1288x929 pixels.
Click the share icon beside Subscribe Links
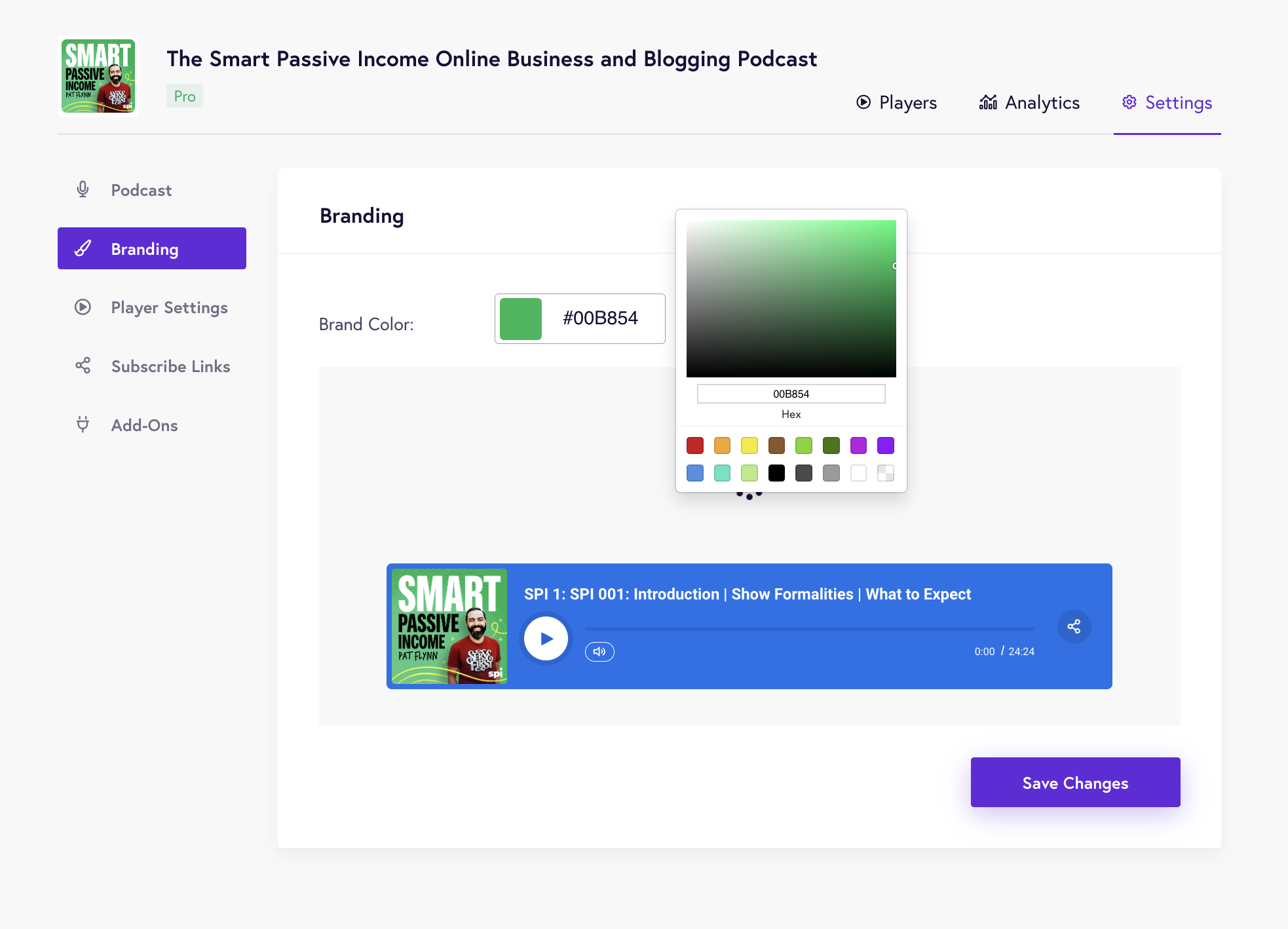(x=83, y=366)
